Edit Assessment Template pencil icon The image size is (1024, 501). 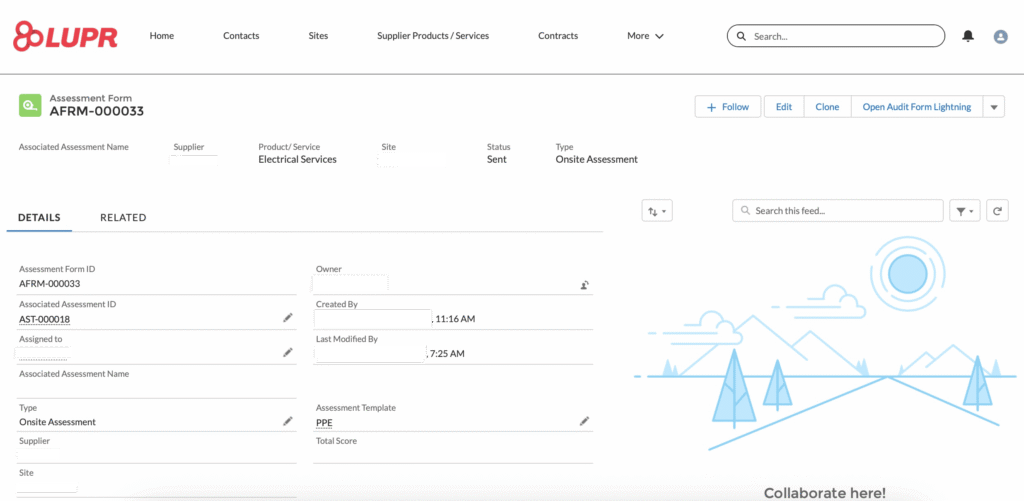click(x=584, y=422)
